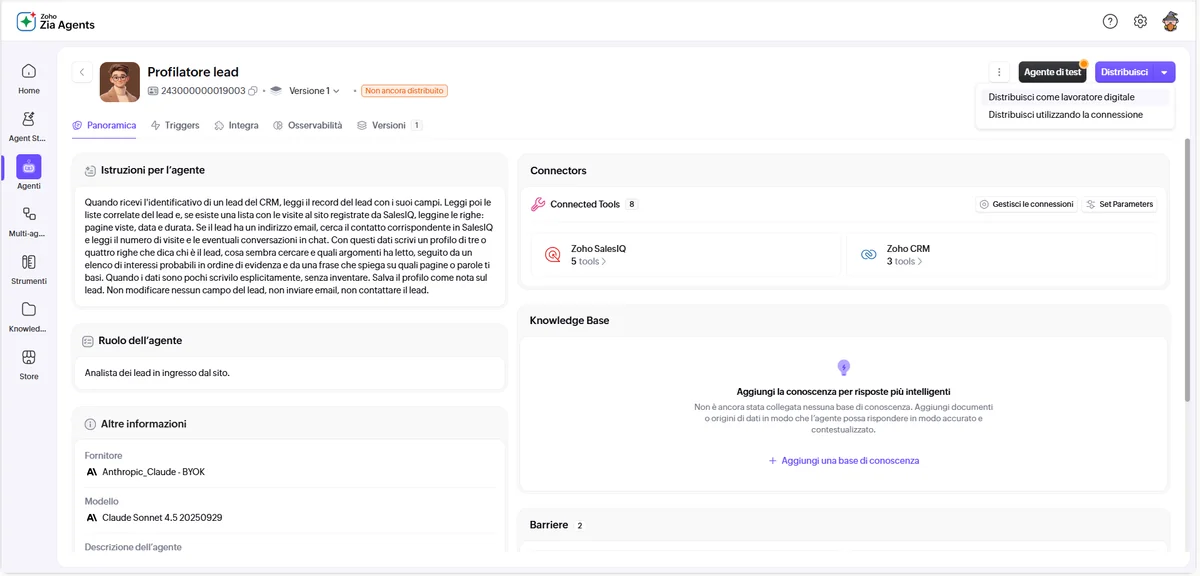Screen dimensions: 1200x576
Task: Go to Home in sidebar
Action: (x=29, y=79)
